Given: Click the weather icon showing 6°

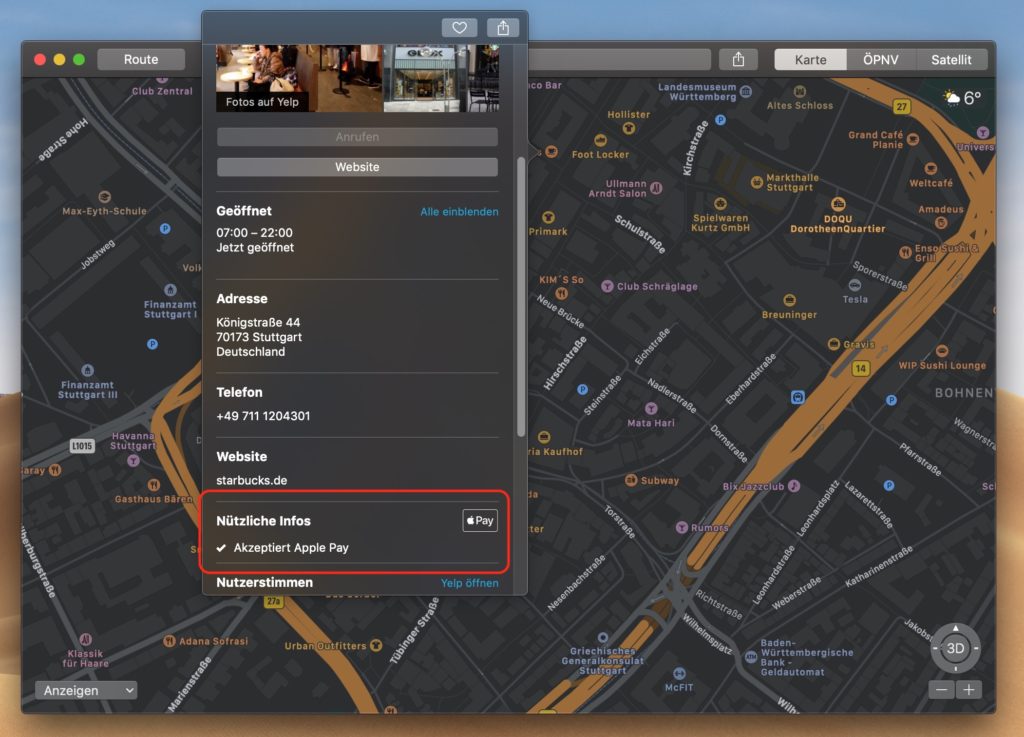Looking at the screenshot, I should (951, 98).
